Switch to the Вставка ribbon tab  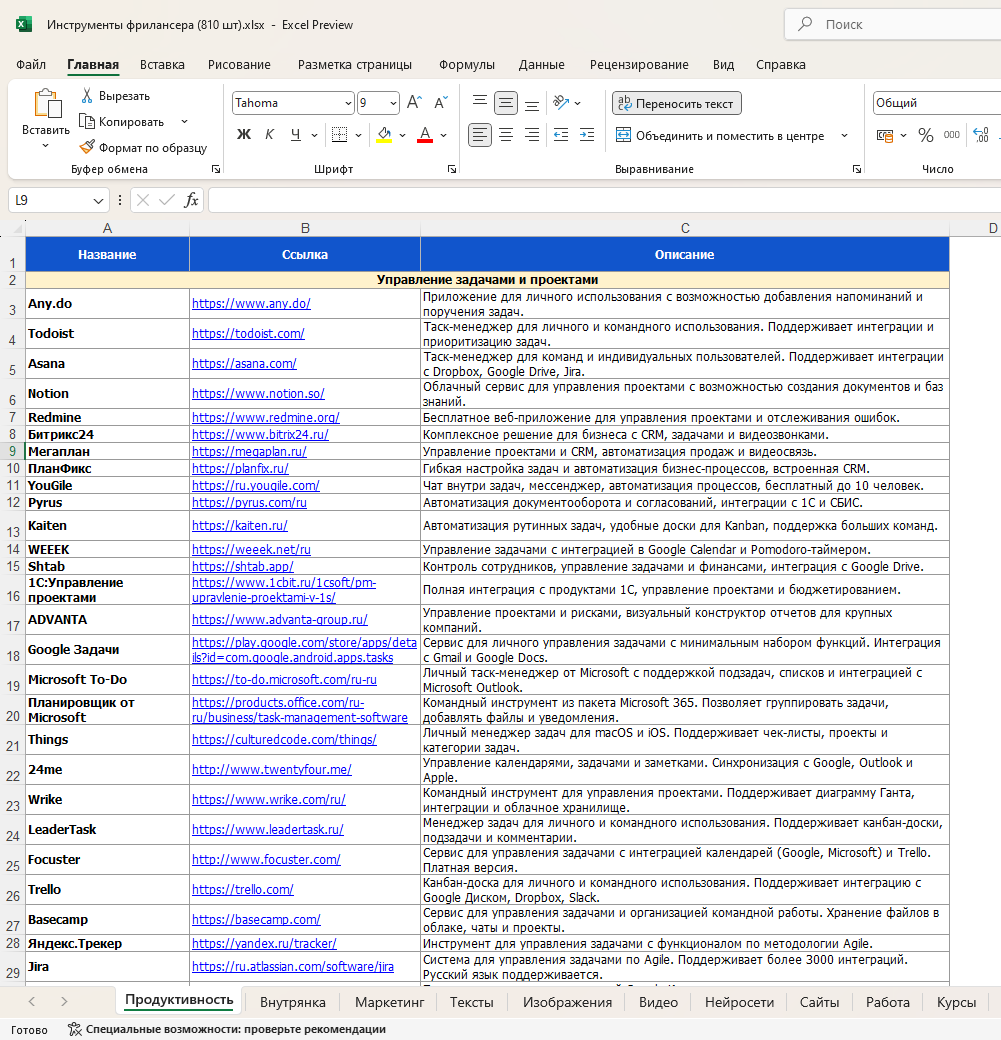162,64
